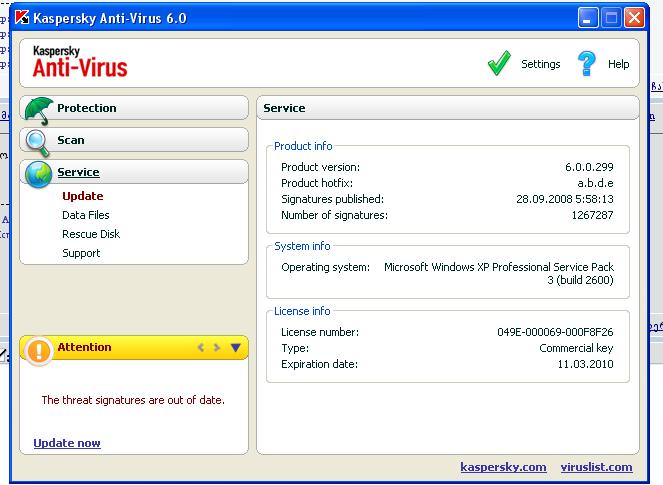Screen dimensions: 663x485
Task: Open Support in the Service list
Action: pos(81,253)
